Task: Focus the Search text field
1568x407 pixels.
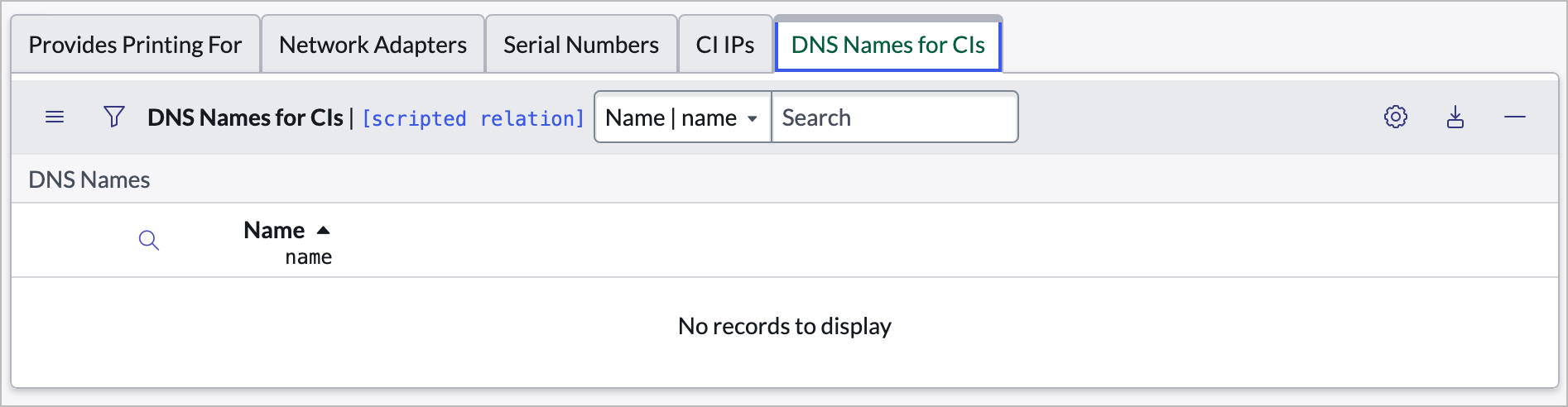Action: 894,117
